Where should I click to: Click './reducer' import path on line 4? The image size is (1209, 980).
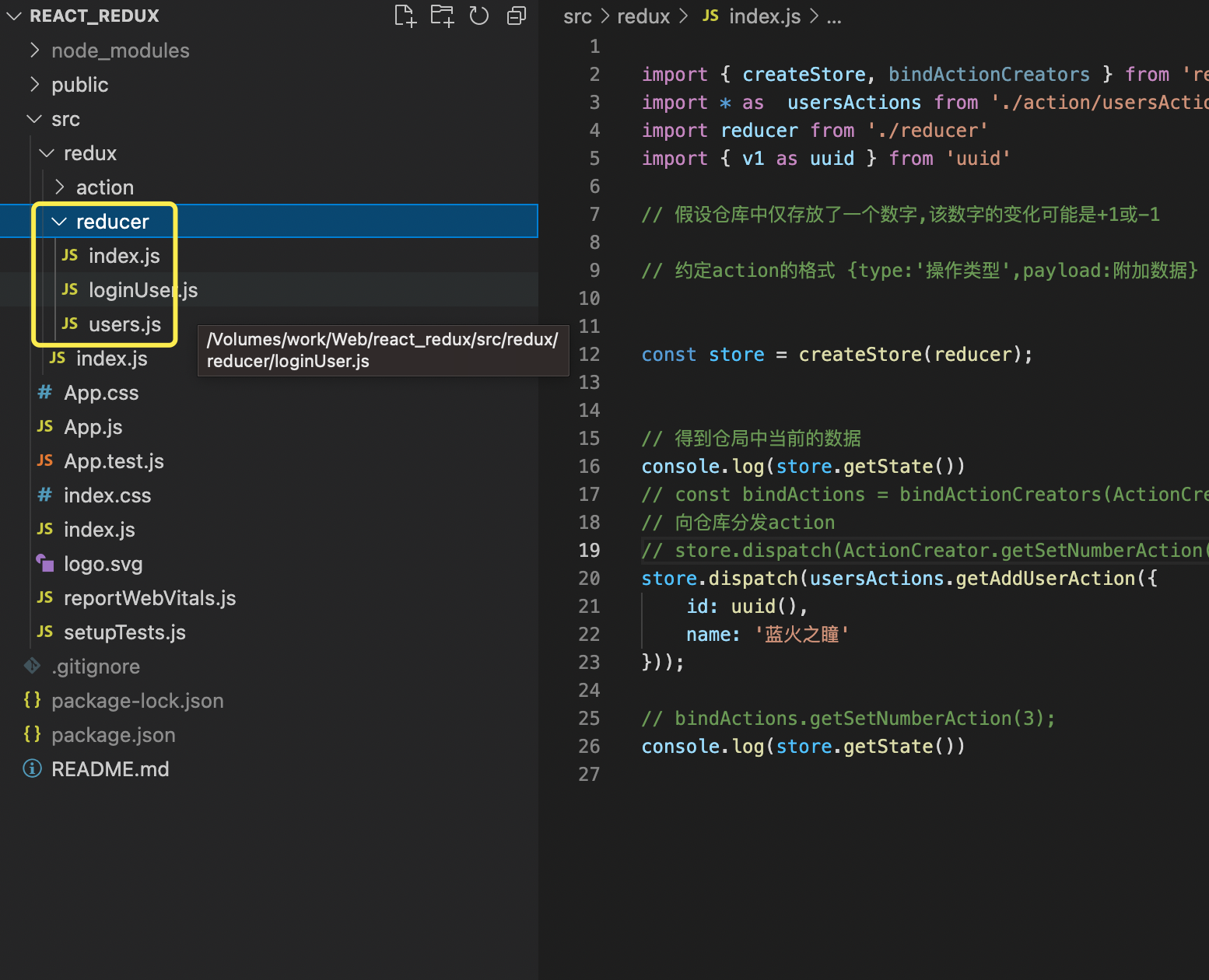point(927,131)
